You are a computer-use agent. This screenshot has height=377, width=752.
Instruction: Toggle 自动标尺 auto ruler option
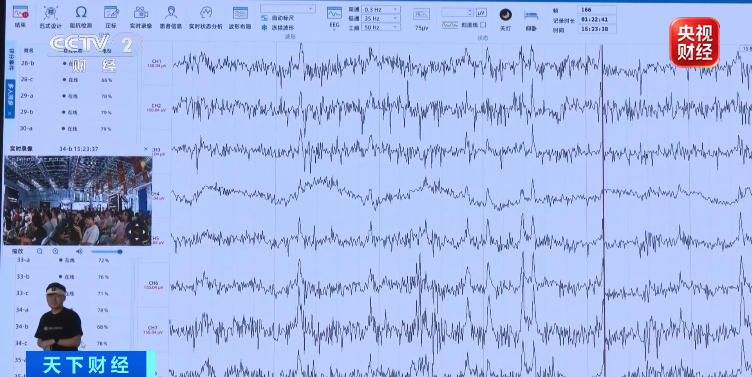click(x=278, y=18)
